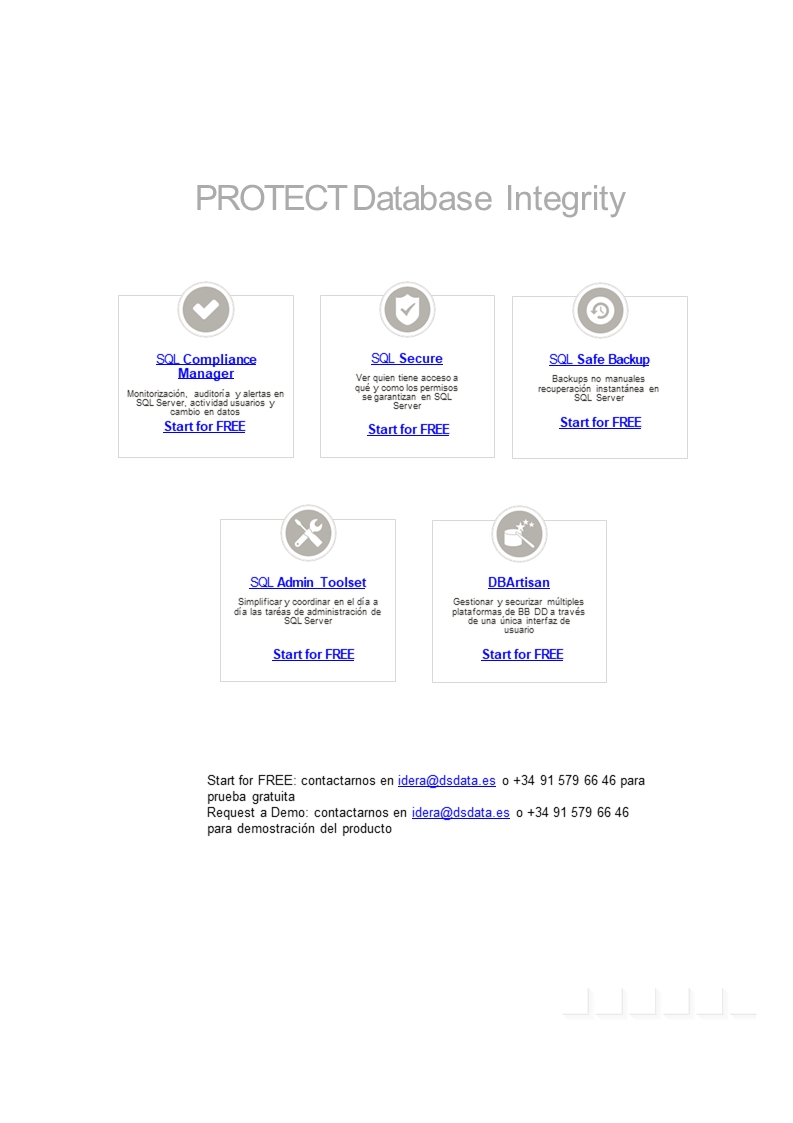Viewport: 793px width, 1123px height.
Task: Follow the SQL Safe Backup link
Action: coord(600,360)
